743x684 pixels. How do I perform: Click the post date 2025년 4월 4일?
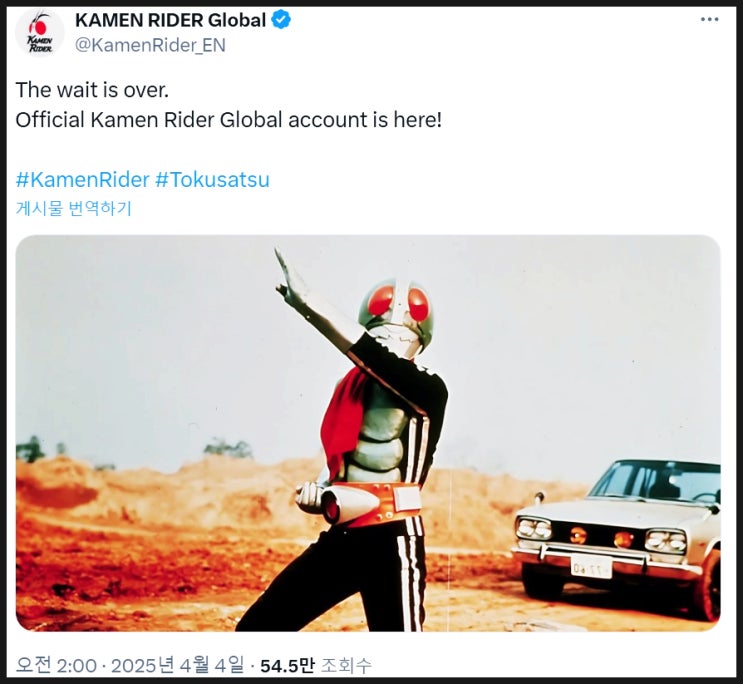(x=177, y=666)
